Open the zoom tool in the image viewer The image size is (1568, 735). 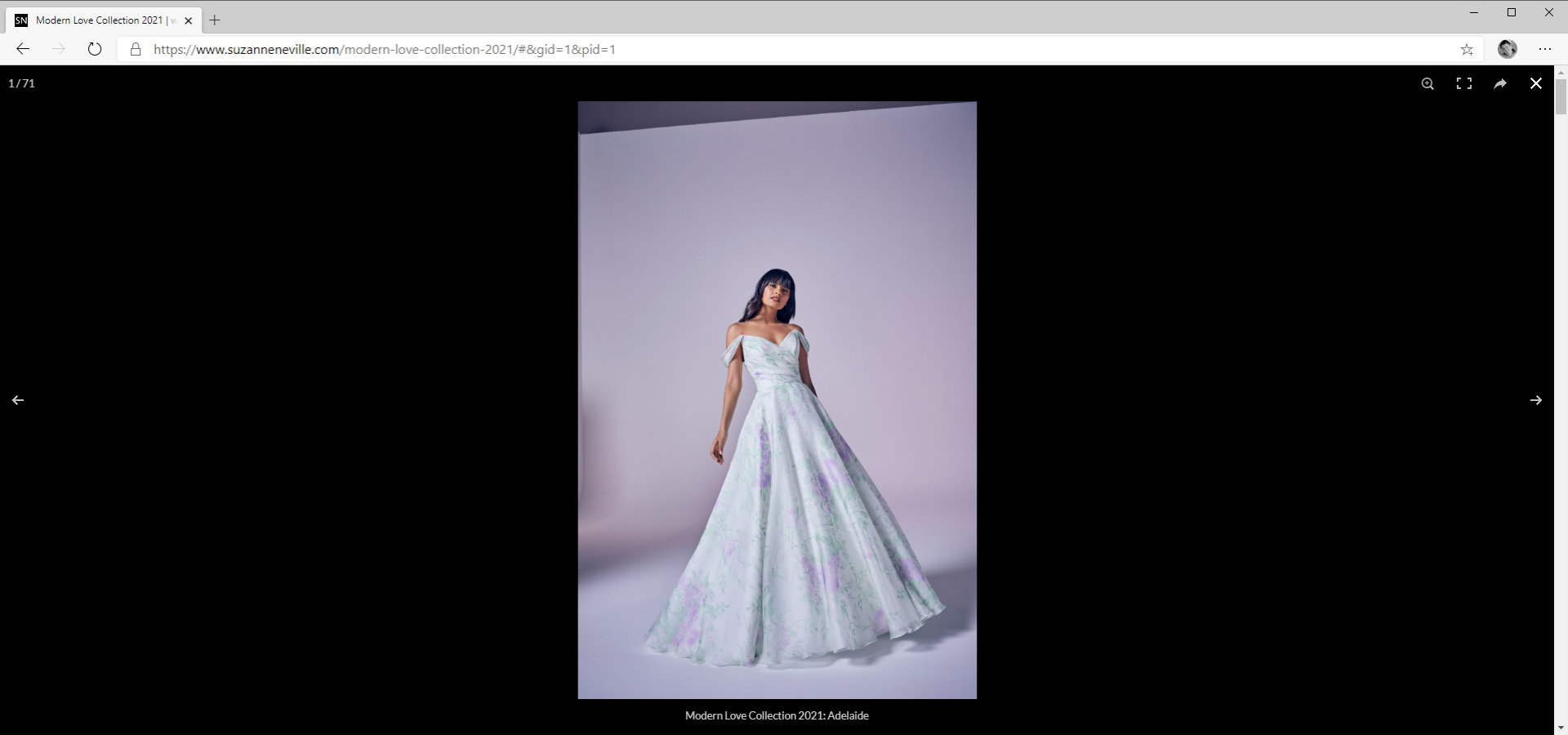coord(1427,83)
